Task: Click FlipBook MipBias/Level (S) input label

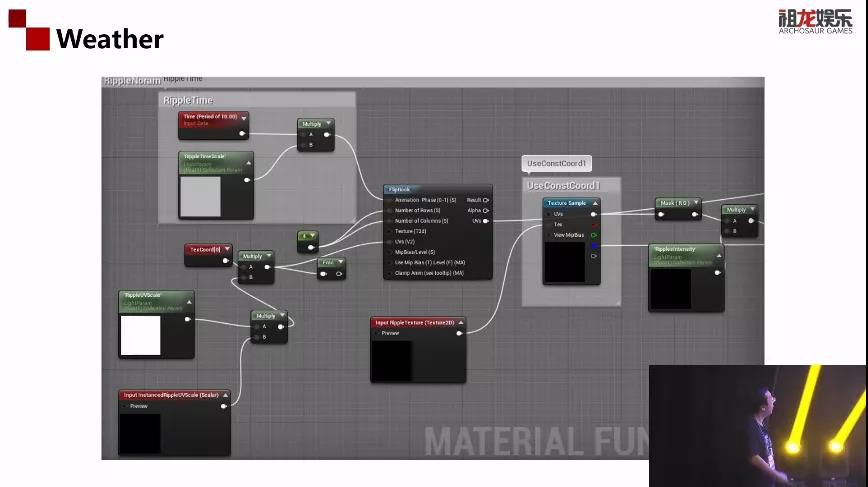Action: click(415, 252)
